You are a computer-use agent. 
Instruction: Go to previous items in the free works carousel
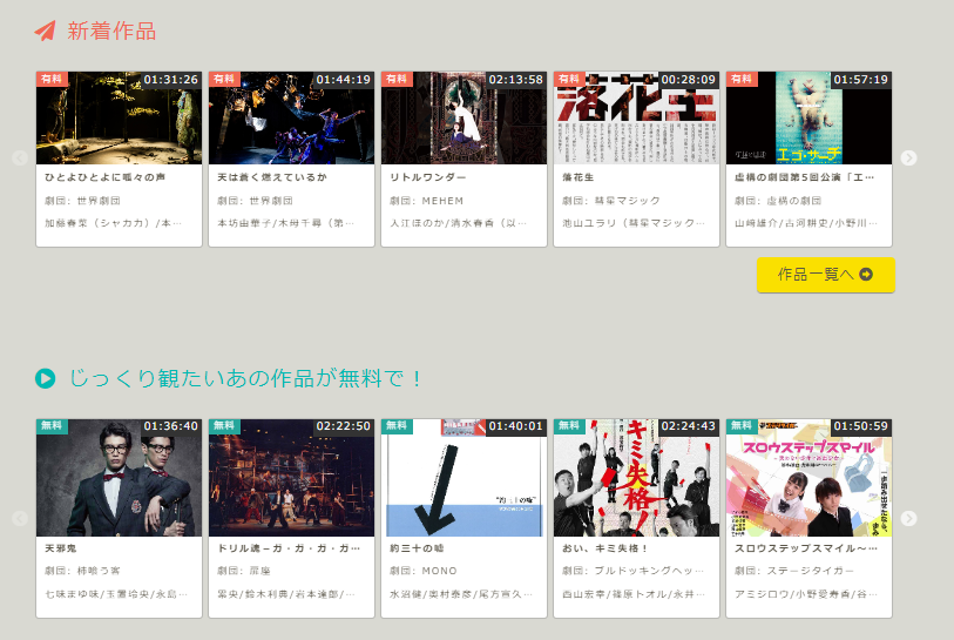click(x=19, y=518)
